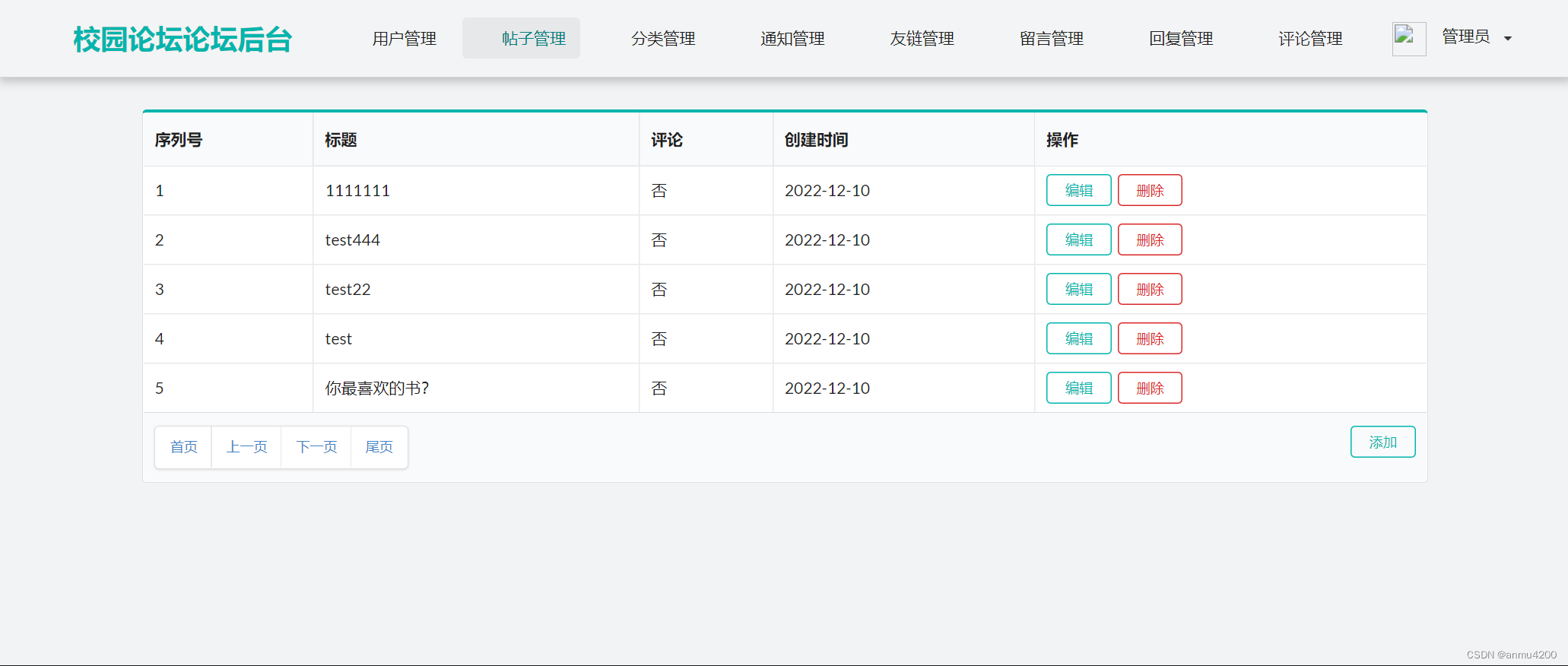Viewport: 1568px width, 666px height.
Task: Select the title cell 1111111
Action: pyautogui.click(x=476, y=190)
